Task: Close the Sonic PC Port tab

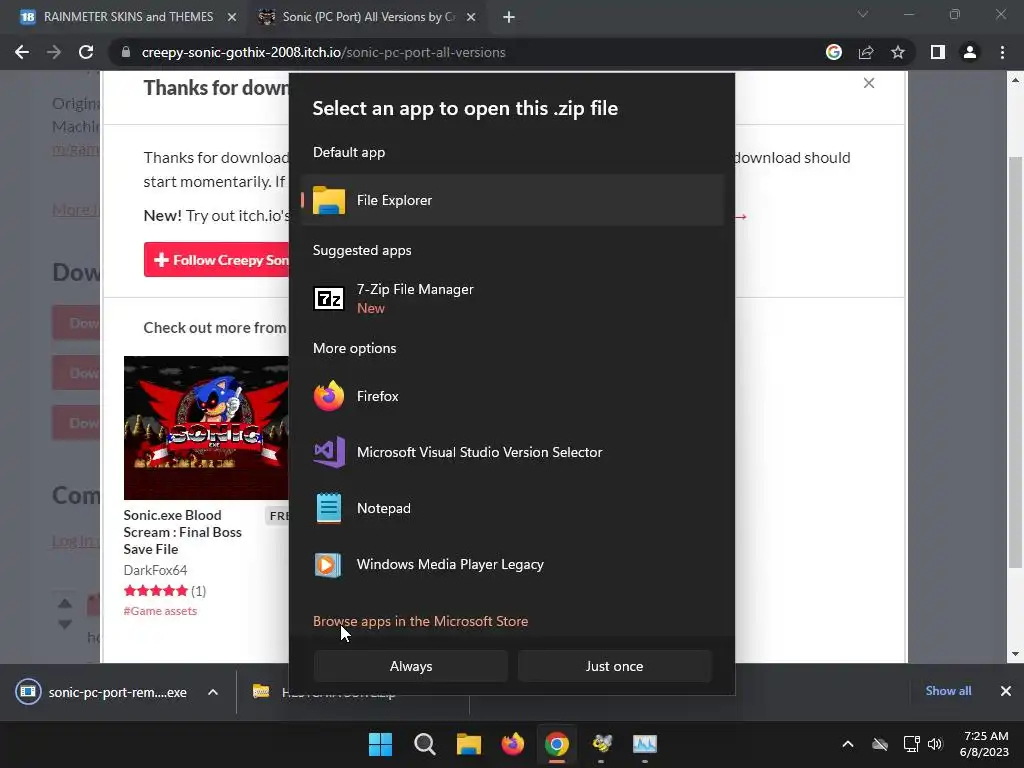Action: 471,18
